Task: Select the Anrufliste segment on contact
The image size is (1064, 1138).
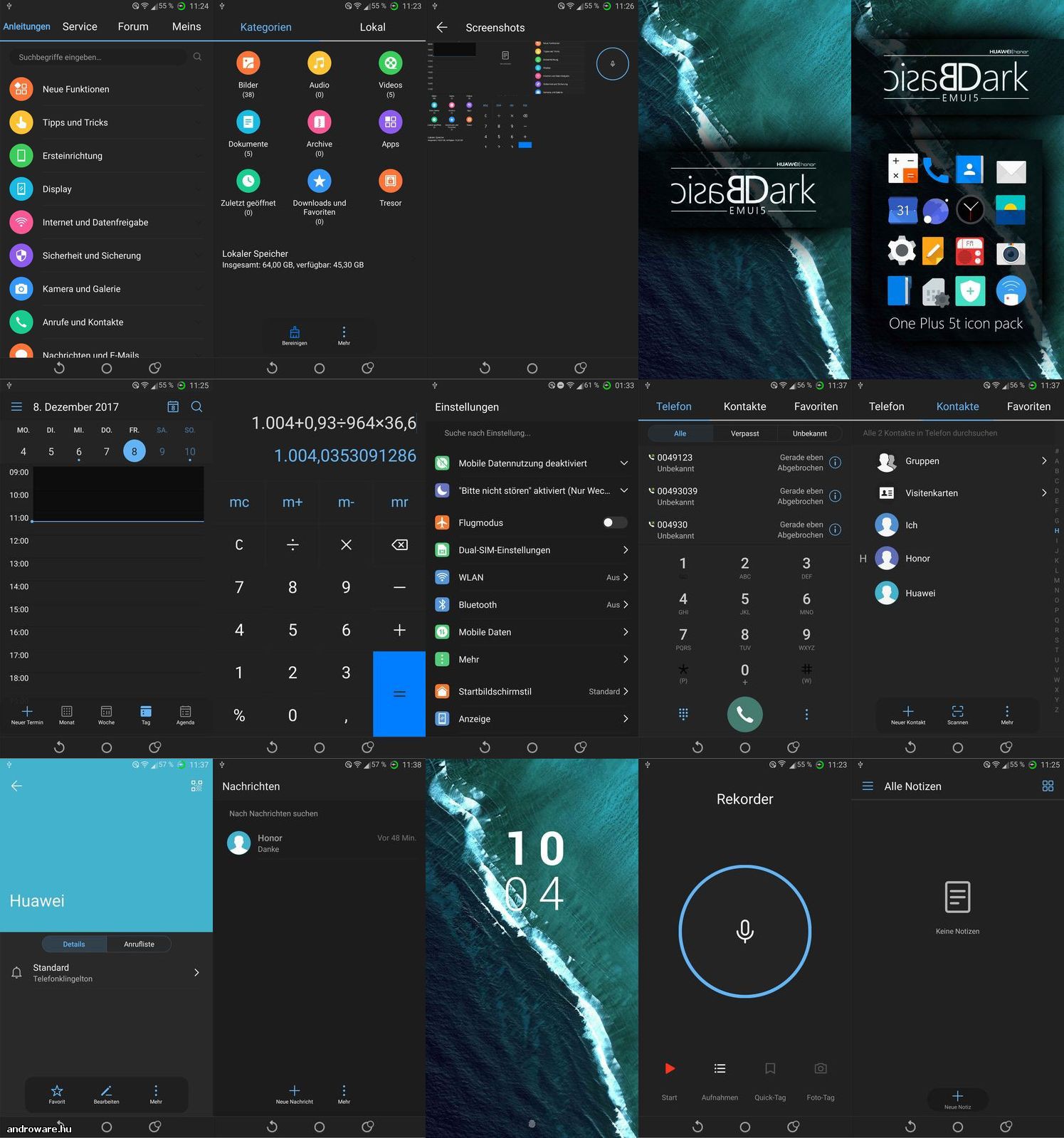Action: [139, 944]
